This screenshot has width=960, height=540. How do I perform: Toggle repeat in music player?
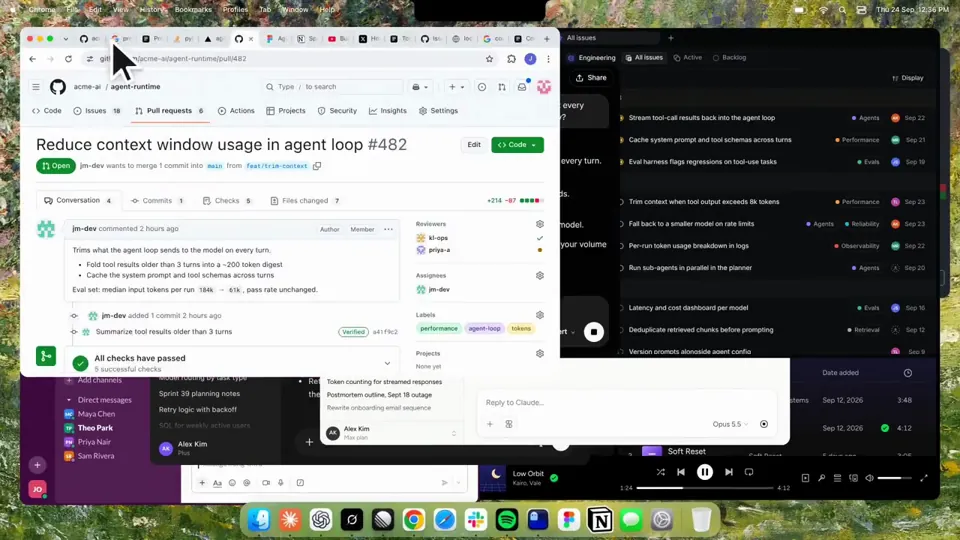[749, 472]
